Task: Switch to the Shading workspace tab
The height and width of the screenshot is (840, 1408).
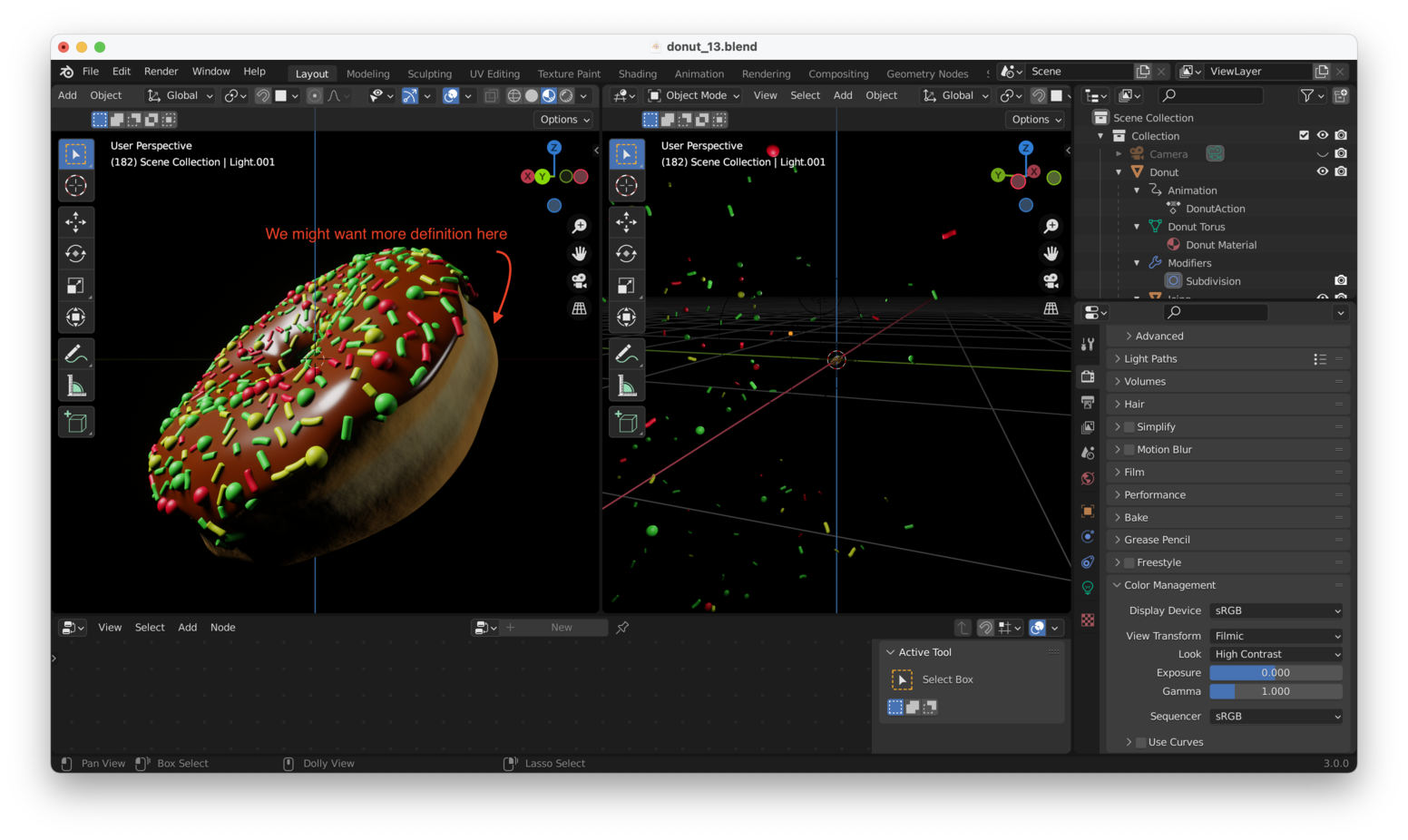Action: pyautogui.click(x=637, y=73)
